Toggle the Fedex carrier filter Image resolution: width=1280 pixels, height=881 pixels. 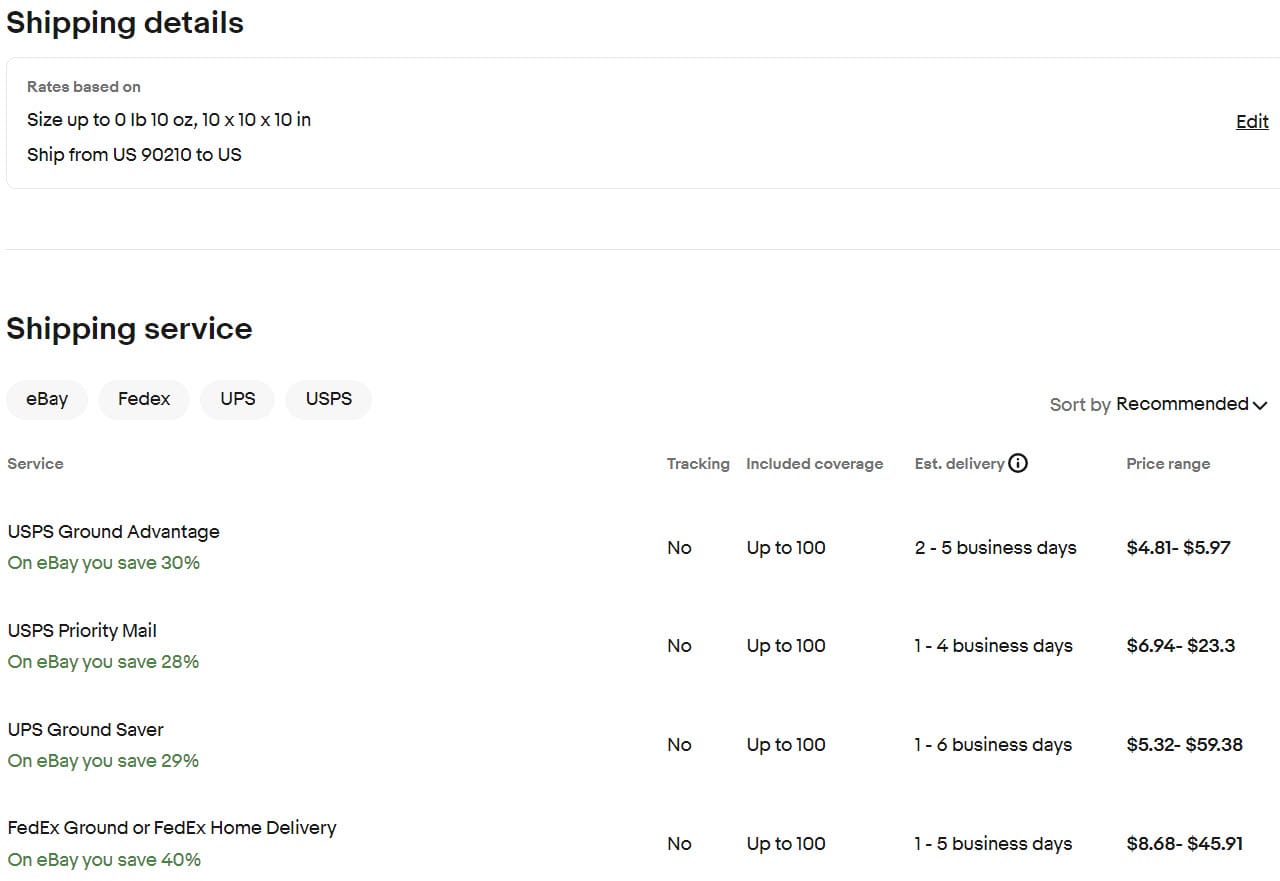144,399
